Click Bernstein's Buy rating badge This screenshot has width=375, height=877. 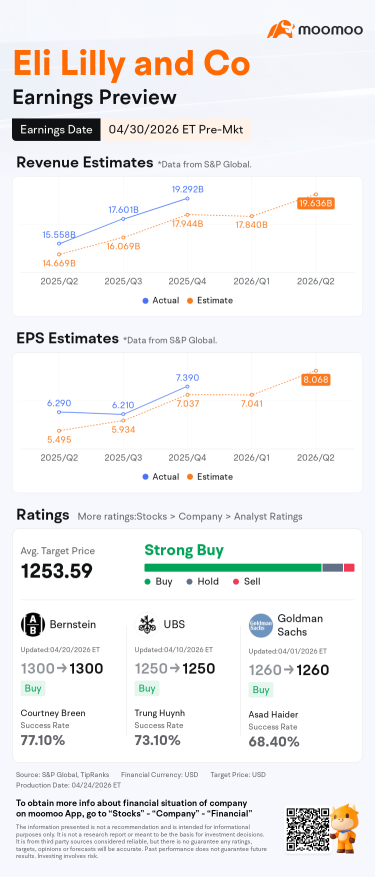coord(32,688)
